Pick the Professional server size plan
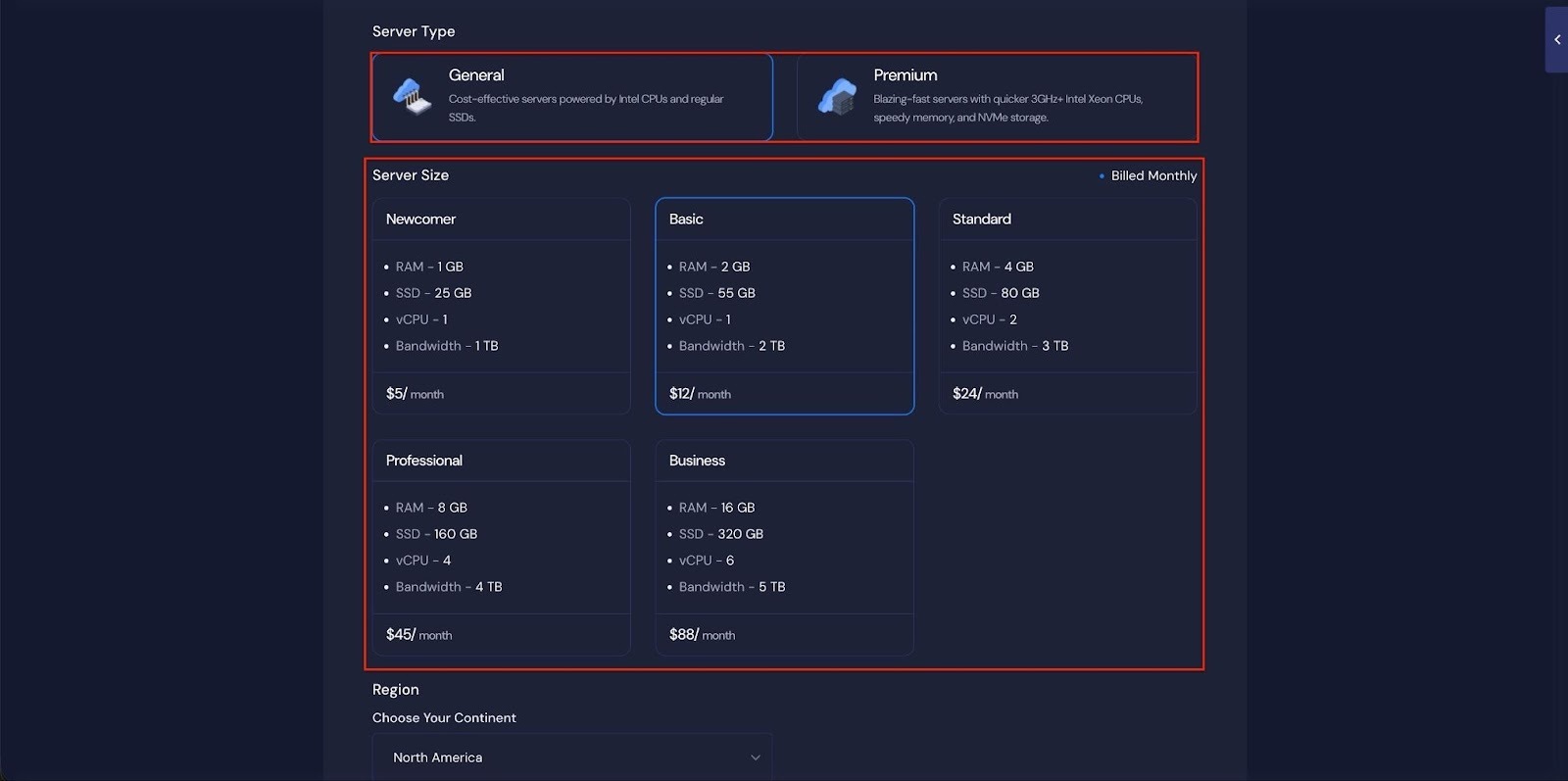1568x781 pixels. [501, 547]
